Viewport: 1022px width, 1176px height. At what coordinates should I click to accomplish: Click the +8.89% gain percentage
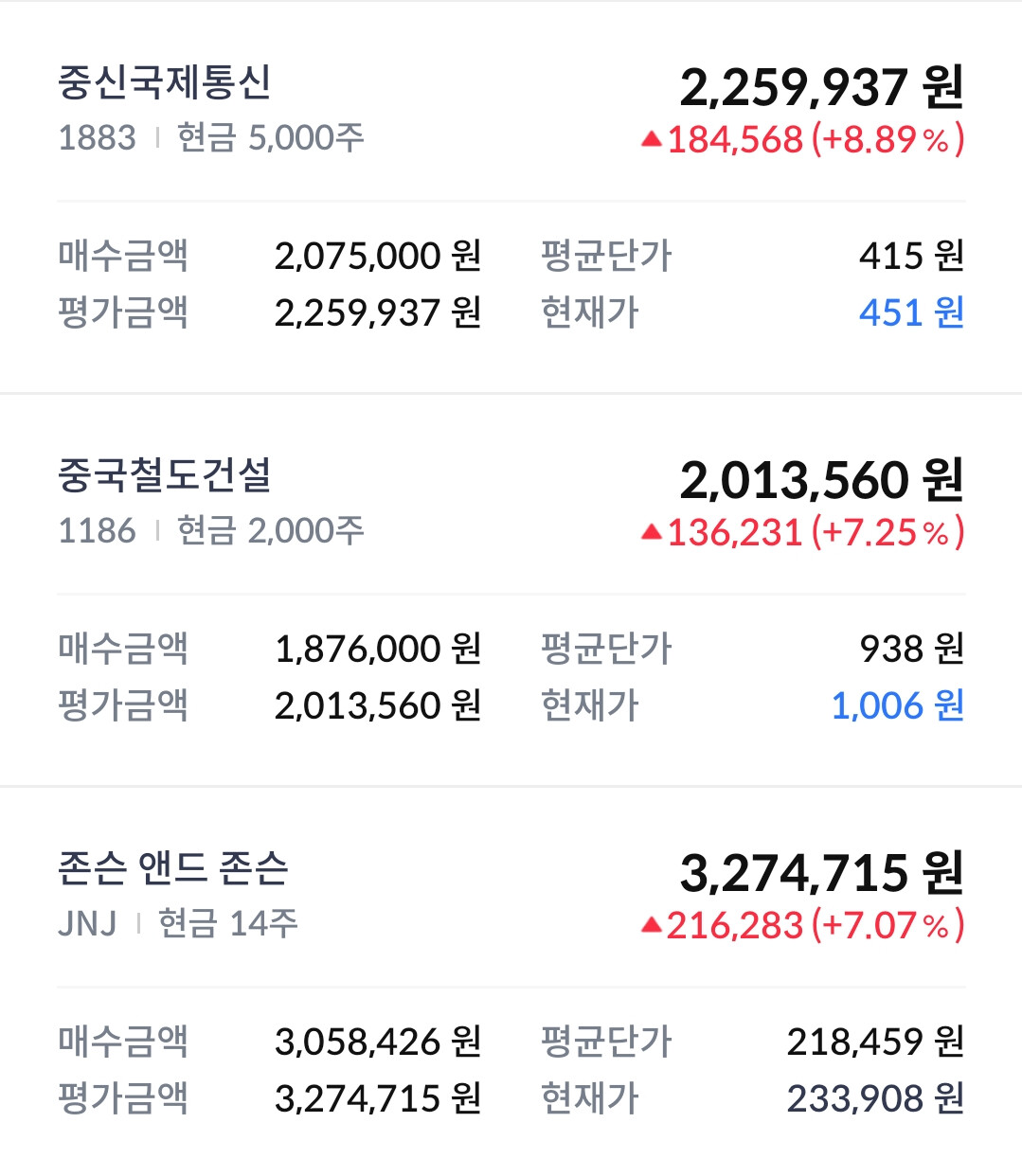tap(888, 140)
